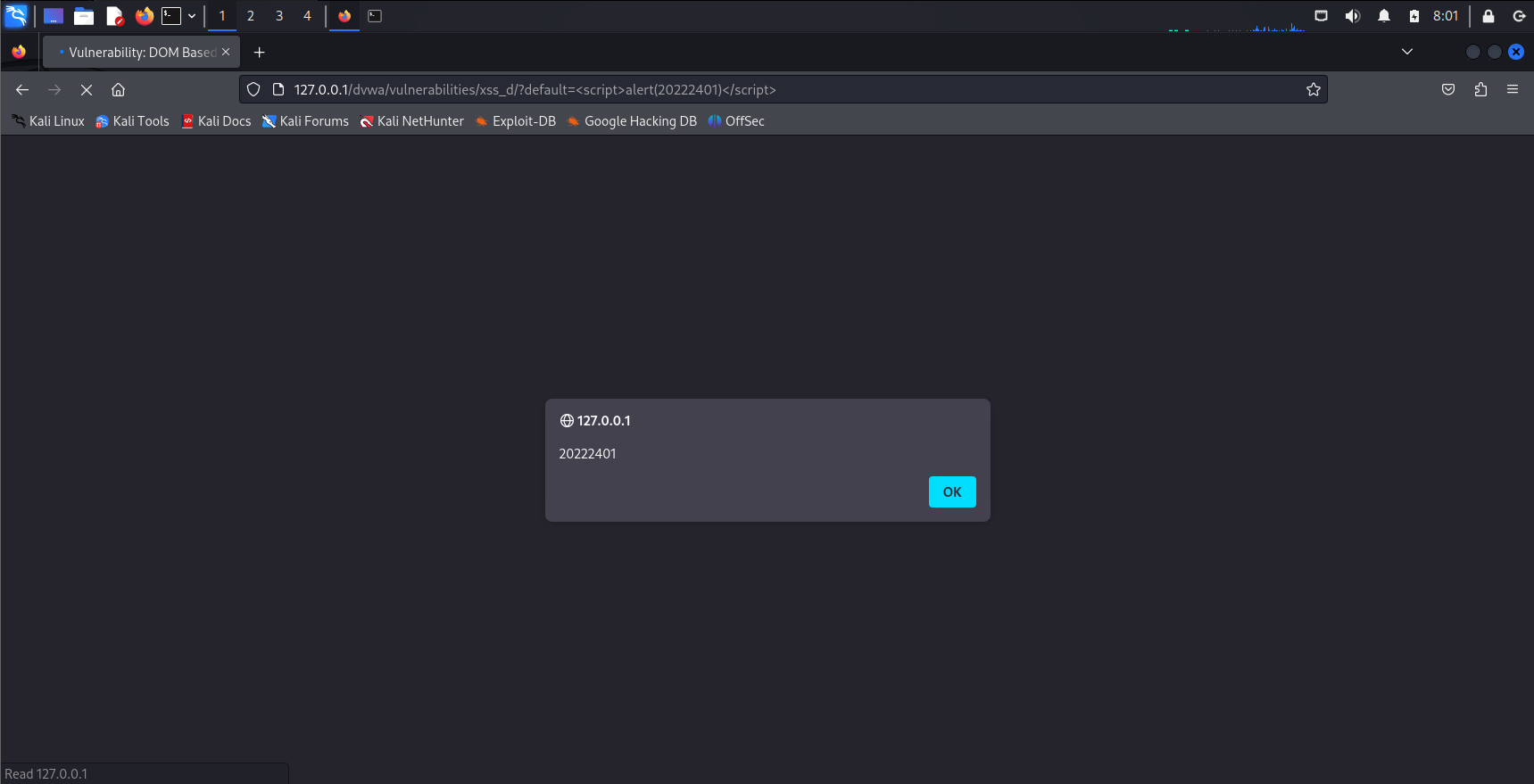This screenshot has width=1534, height=784.
Task: Click the log out icon
Action: [x=1519, y=16]
